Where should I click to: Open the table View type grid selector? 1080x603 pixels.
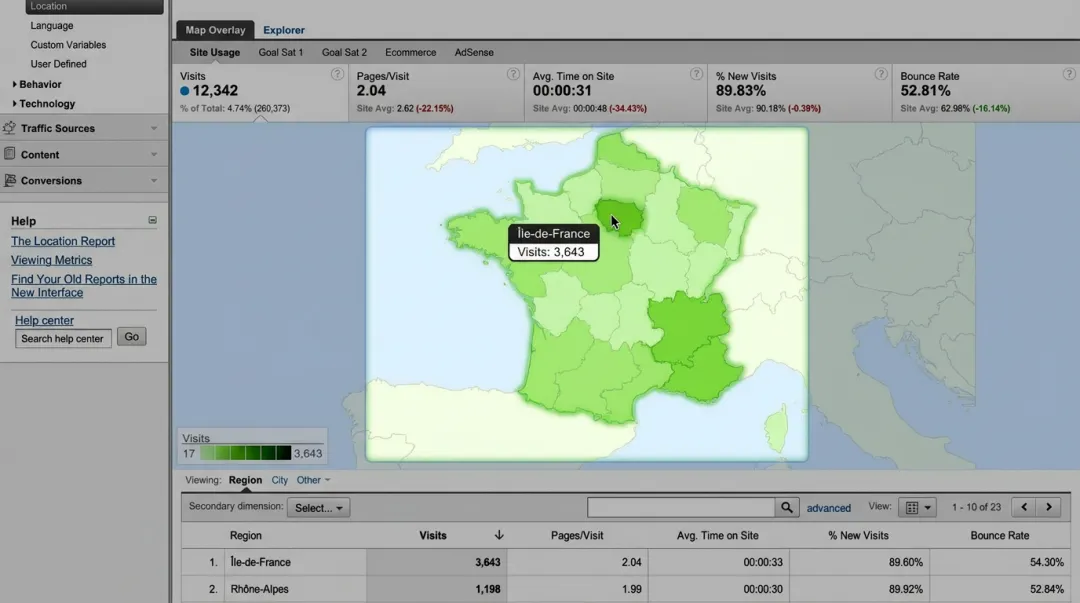coord(917,507)
